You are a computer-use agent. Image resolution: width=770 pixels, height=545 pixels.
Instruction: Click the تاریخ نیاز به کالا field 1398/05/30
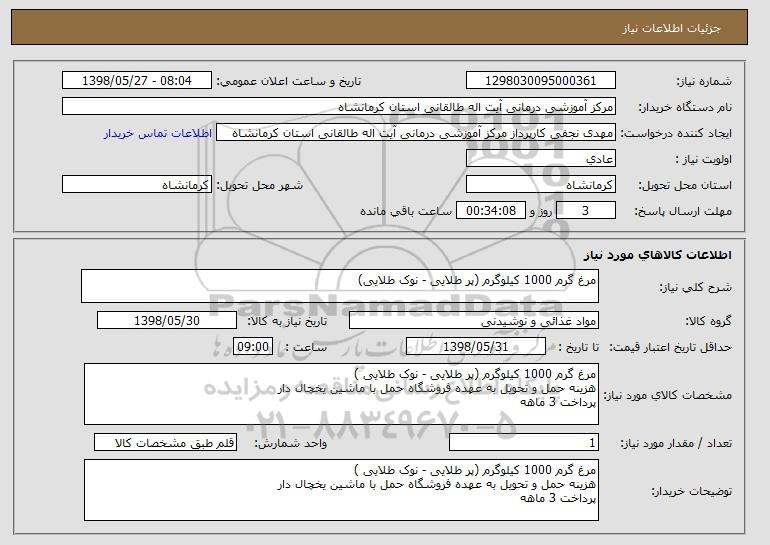[x=167, y=321]
